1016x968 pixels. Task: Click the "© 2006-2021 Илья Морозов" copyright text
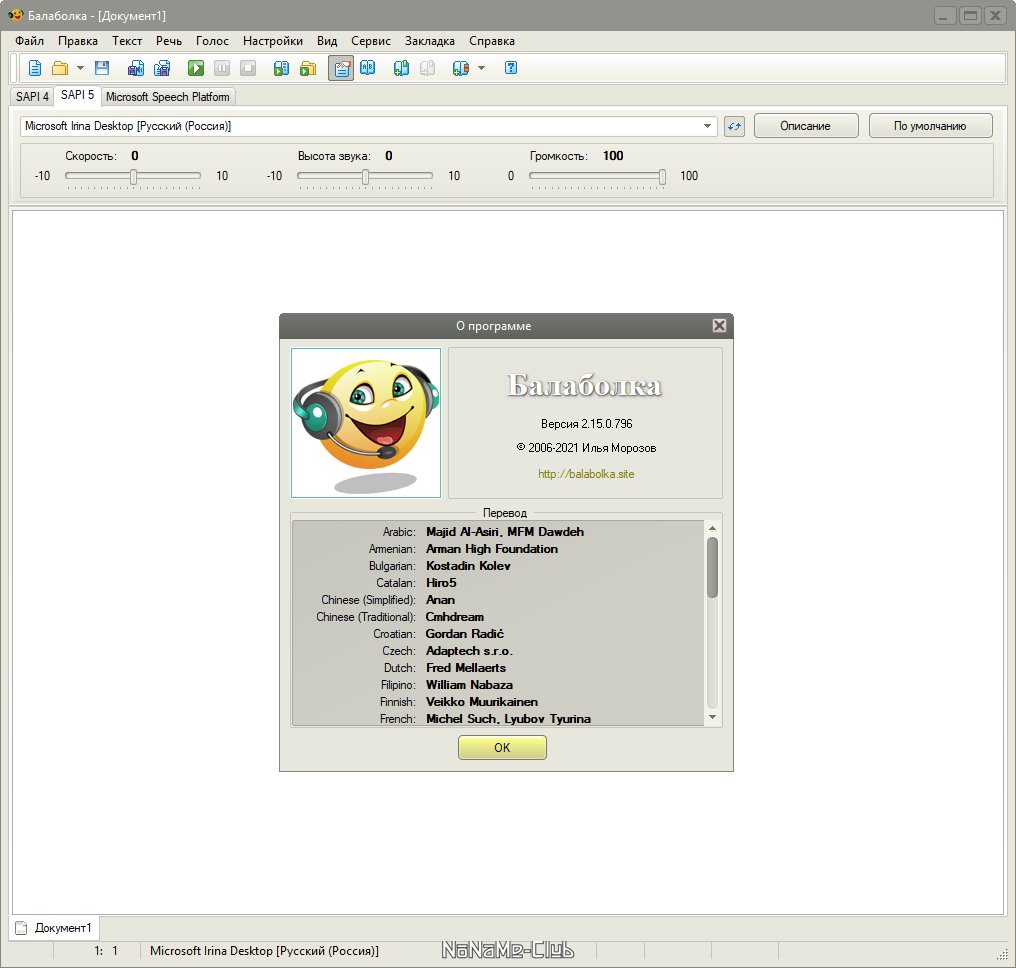point(586,448)
